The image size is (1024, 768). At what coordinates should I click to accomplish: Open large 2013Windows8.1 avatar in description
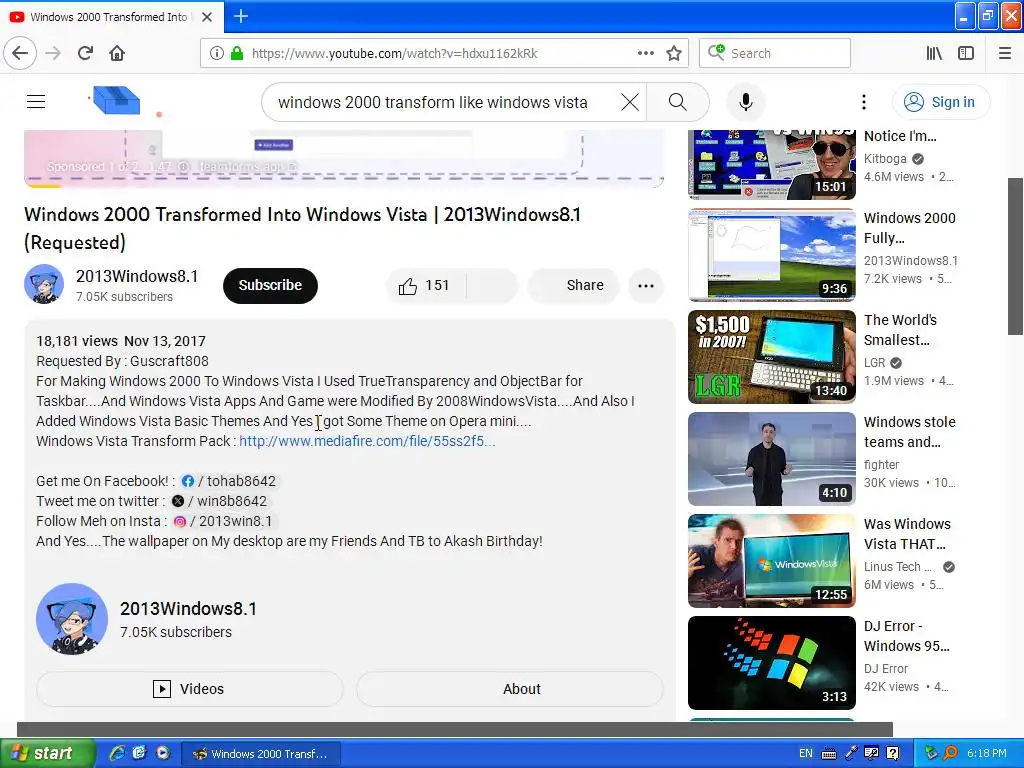point(72,619)
